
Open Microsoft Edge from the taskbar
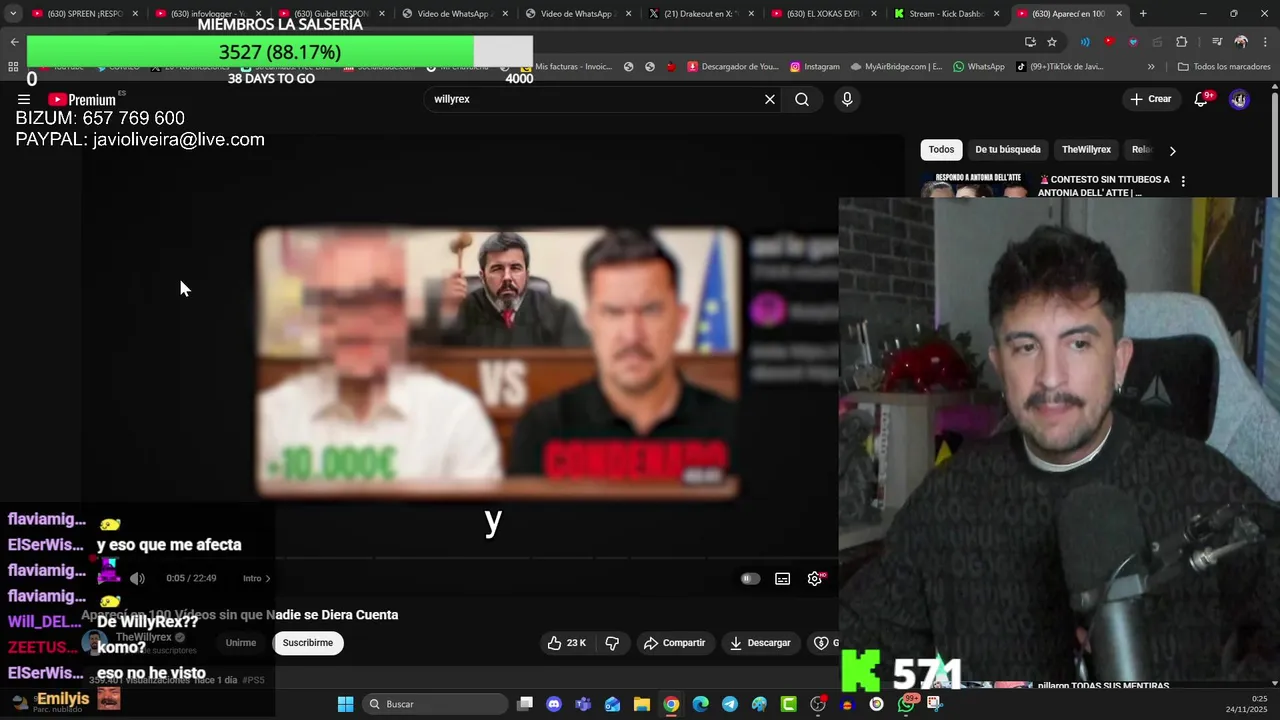tap(700, 704)
